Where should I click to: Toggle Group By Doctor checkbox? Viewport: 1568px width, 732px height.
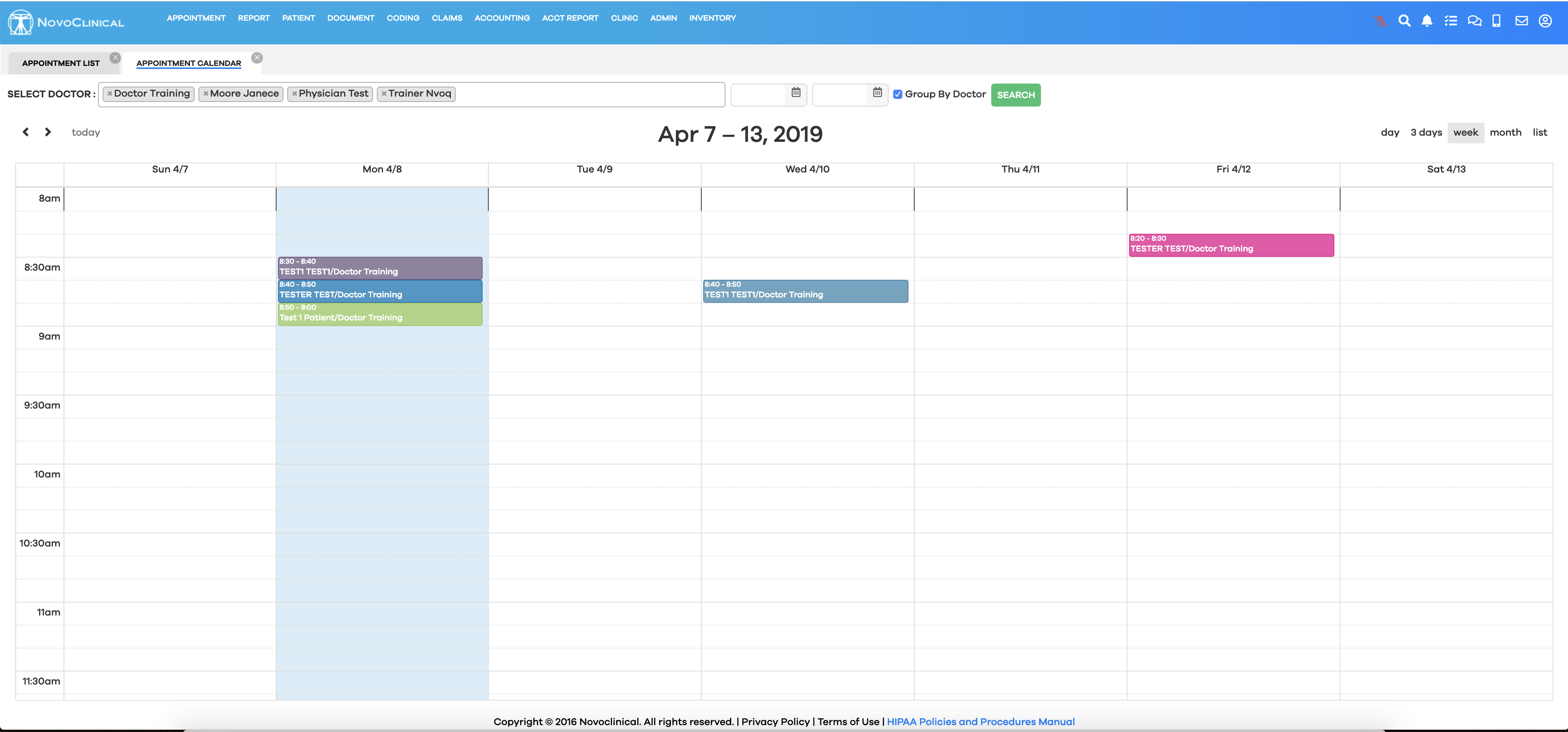coord(897,94)
